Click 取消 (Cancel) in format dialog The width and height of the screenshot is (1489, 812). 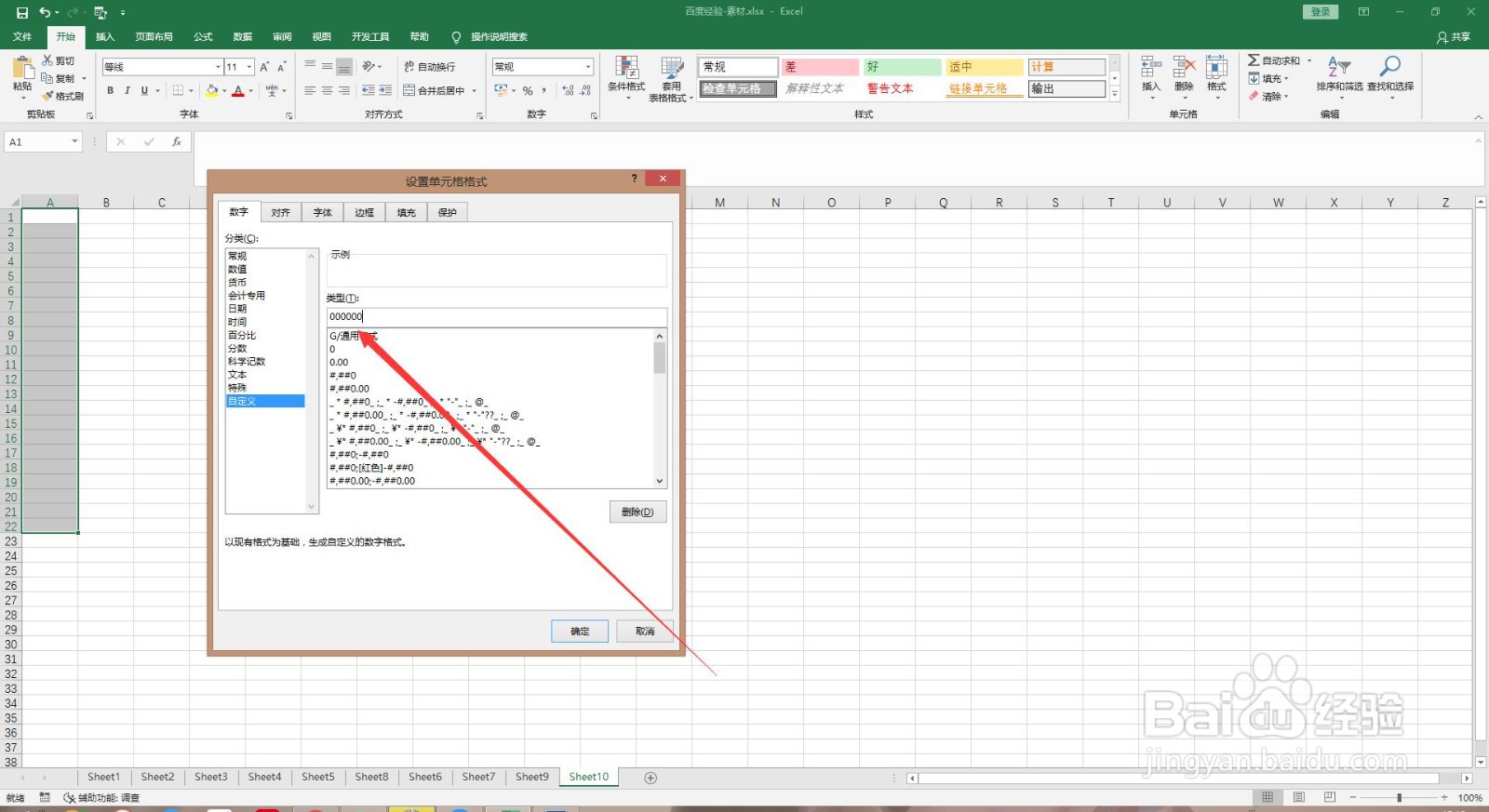point(645,632)
